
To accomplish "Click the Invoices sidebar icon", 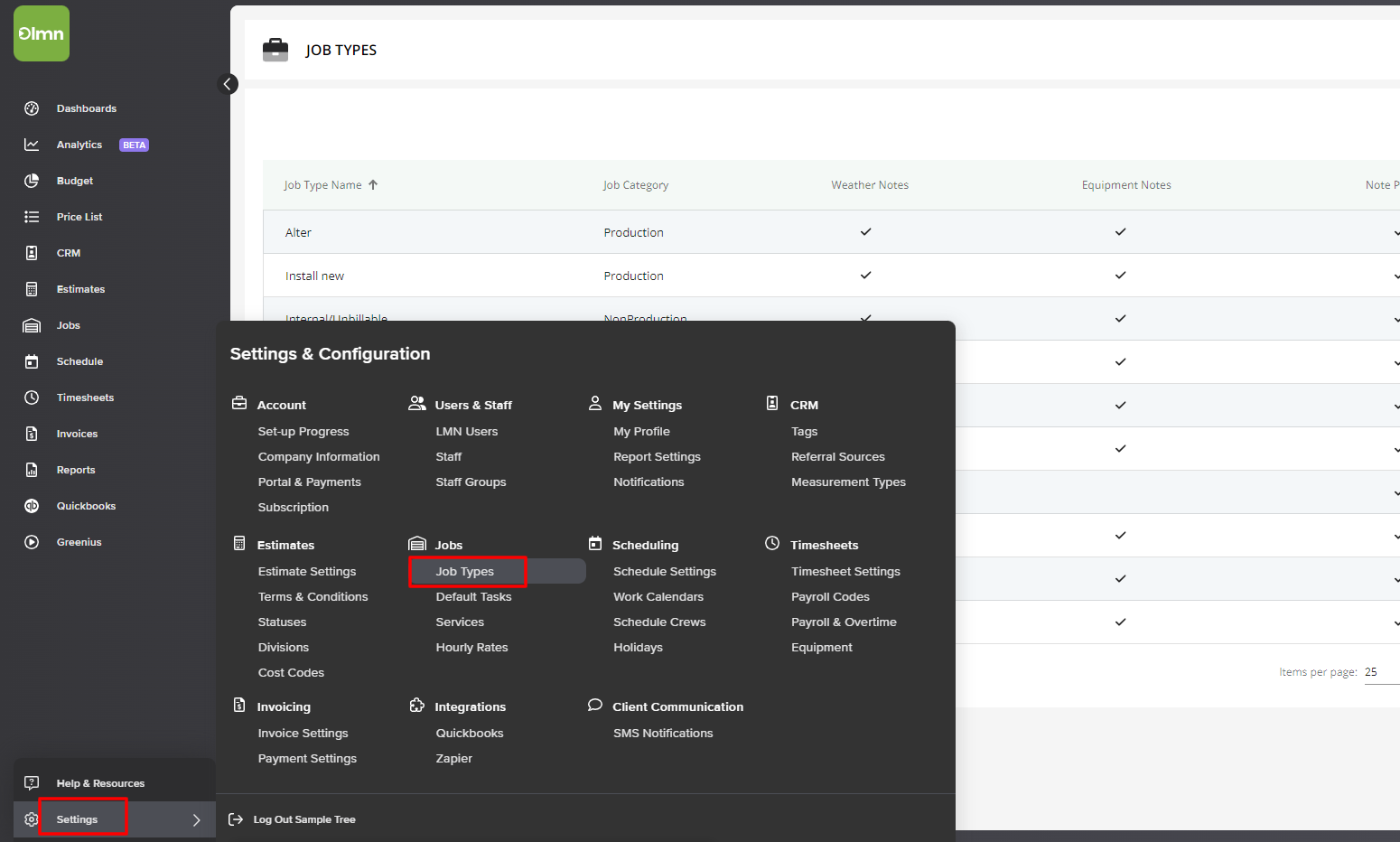I will click(32, 434).
